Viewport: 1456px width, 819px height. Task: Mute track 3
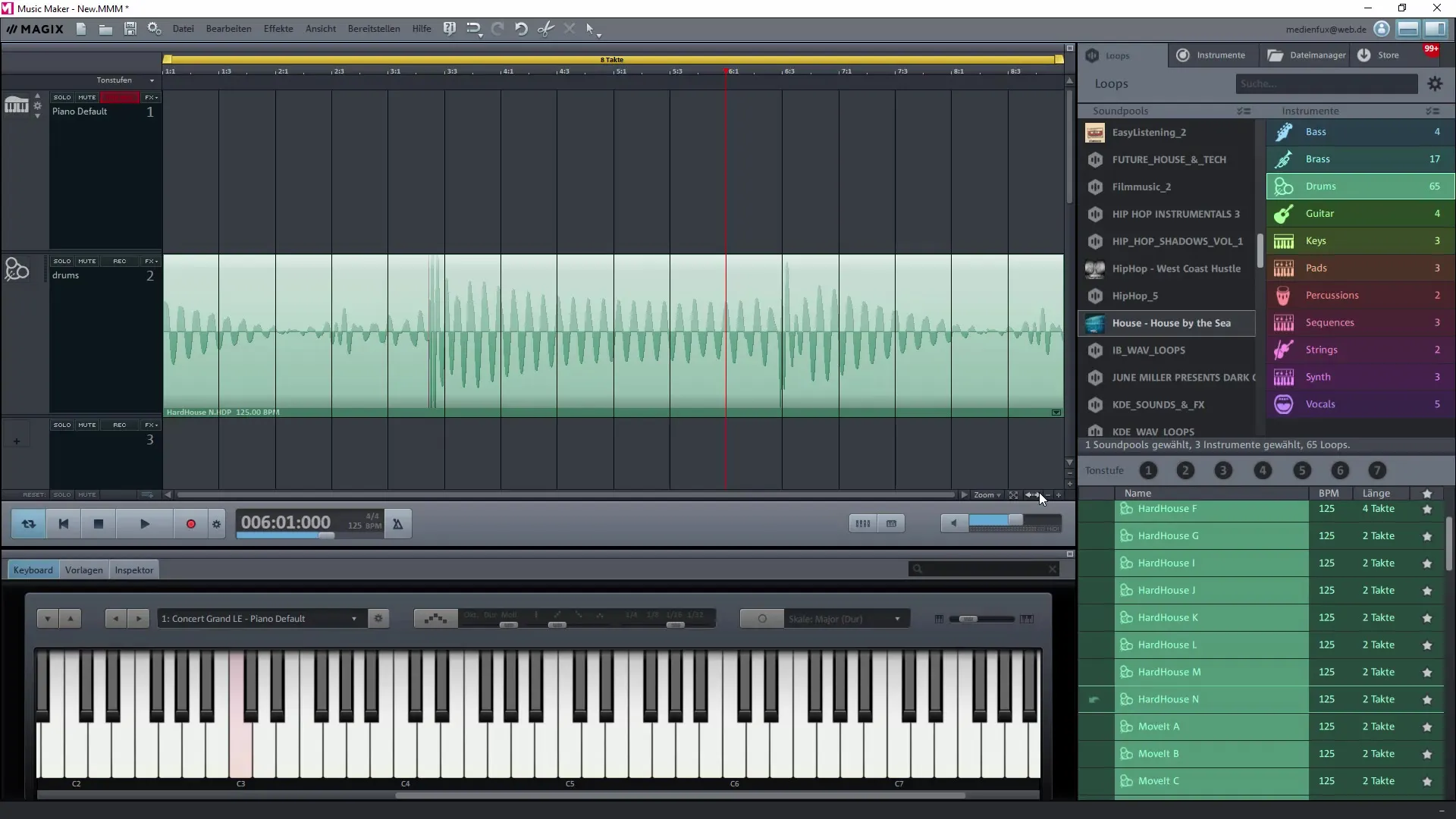pos(87,425)
